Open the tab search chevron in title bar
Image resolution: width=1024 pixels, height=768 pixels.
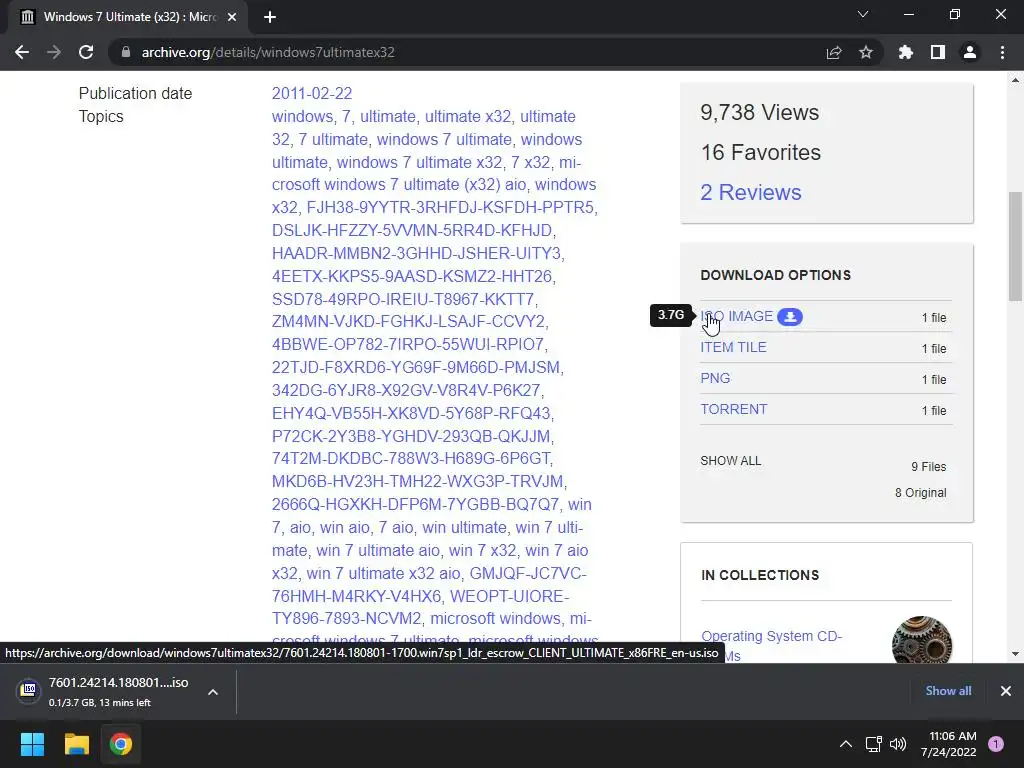click(863, 14)
